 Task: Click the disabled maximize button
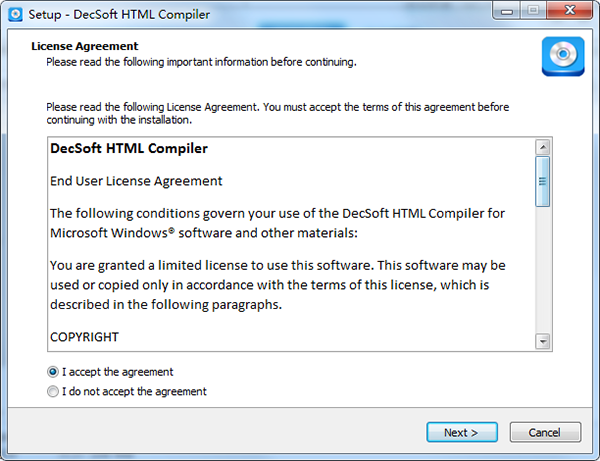[x=533, y=11]
